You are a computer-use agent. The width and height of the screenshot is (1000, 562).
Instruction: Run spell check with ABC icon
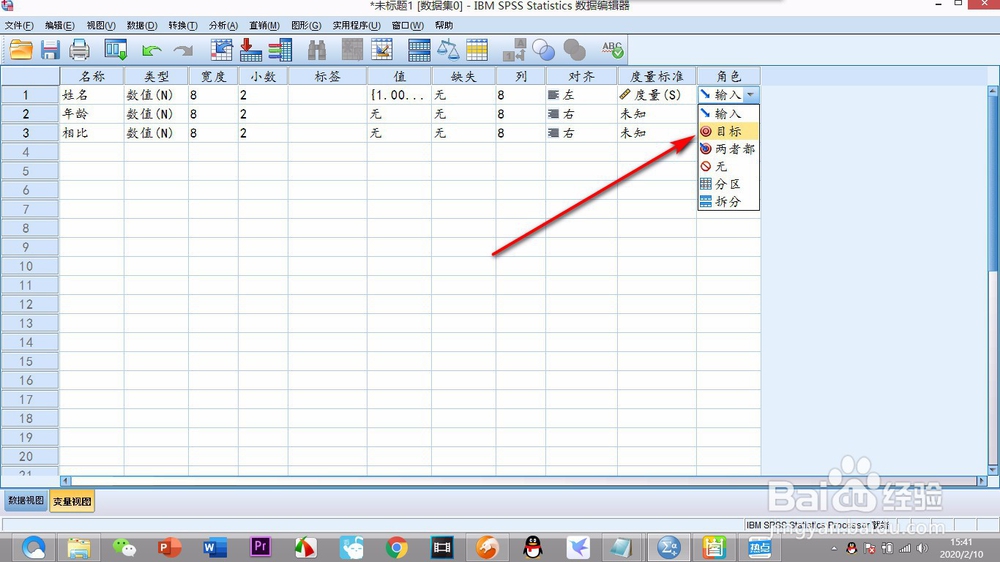pos(612,50)
